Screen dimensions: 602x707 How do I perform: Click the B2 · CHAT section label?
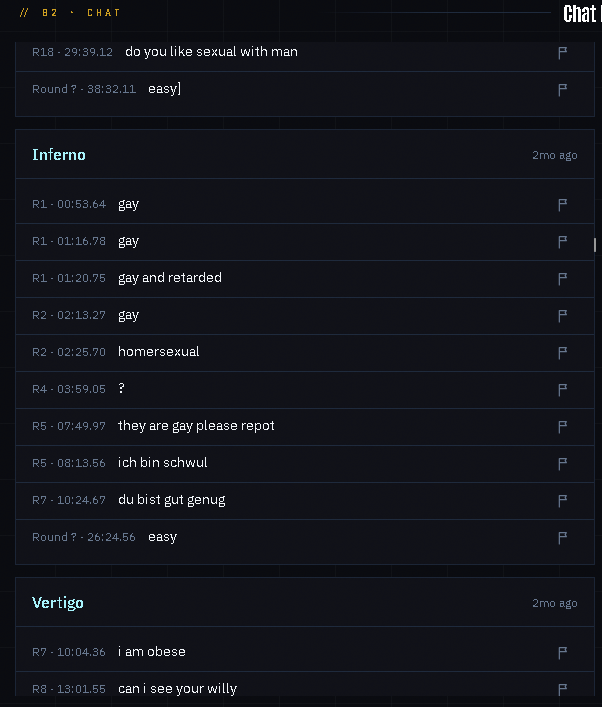(70, 13)
